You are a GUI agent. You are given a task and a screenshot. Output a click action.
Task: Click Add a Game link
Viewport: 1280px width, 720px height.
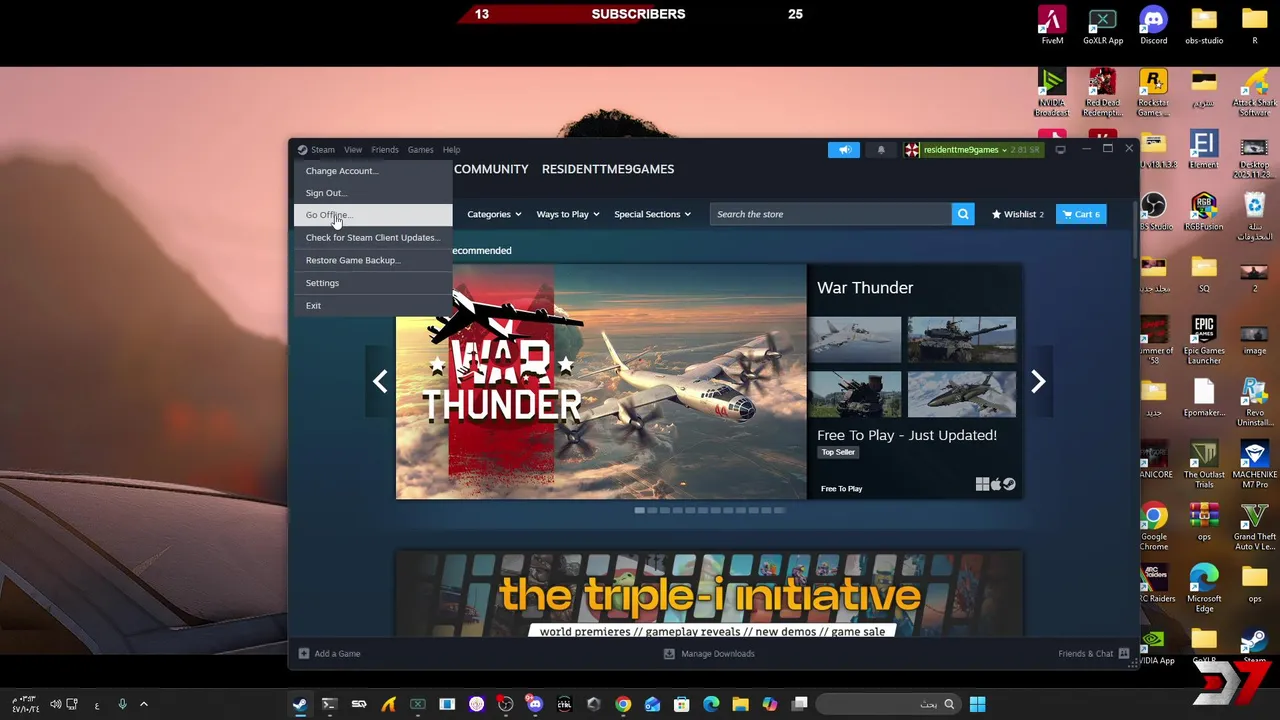[337, 654]
